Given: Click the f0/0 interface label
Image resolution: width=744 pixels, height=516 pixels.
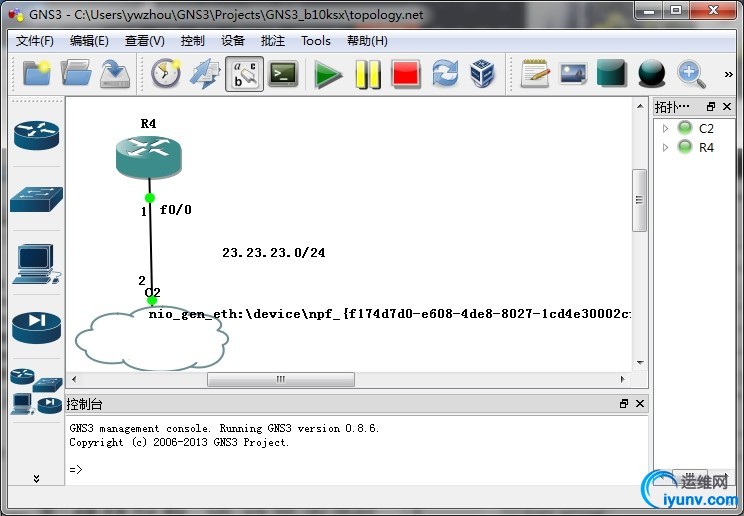Looking at the screenshot, I should [176, 209].
